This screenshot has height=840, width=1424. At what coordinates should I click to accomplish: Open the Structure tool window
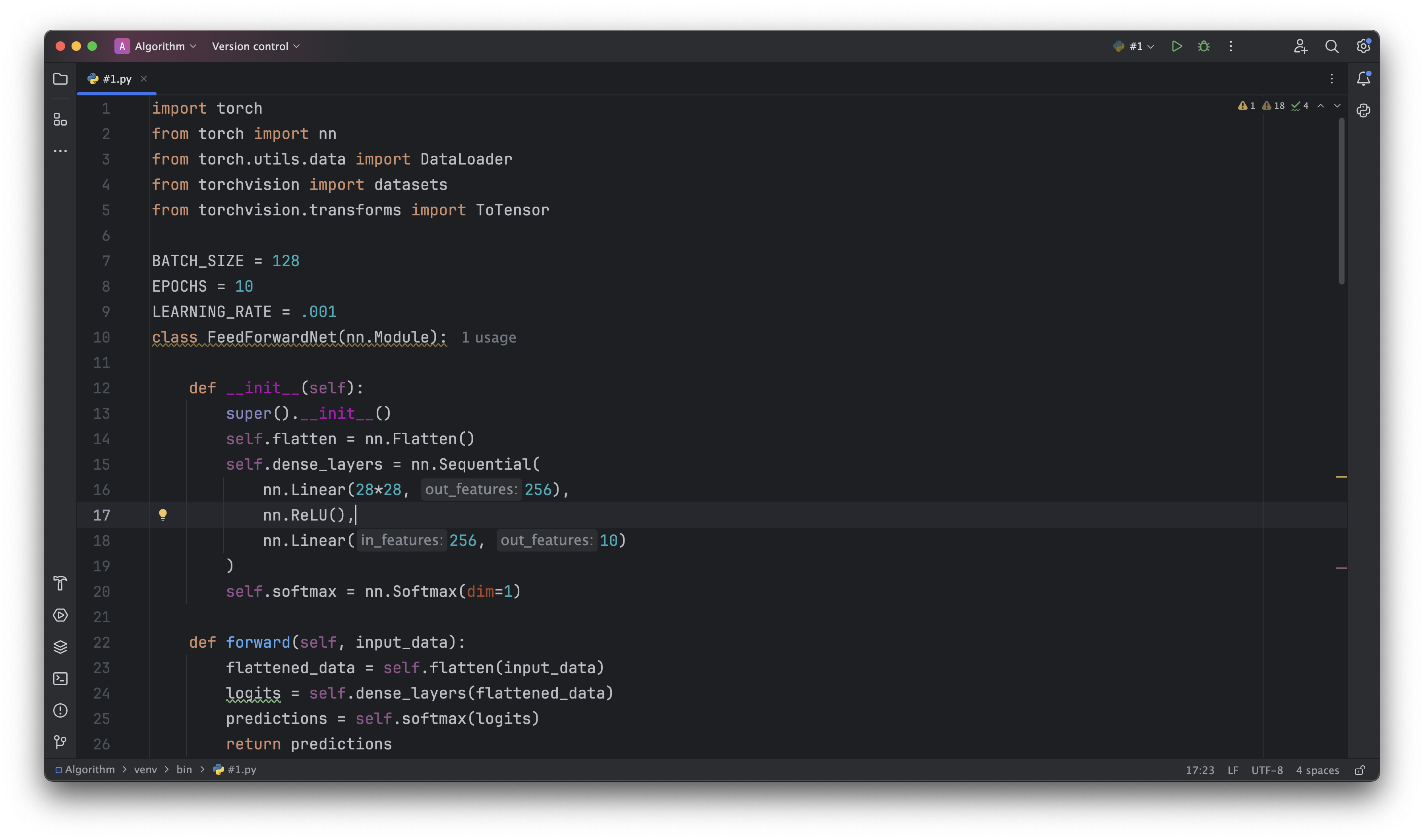tap(60, 120)
